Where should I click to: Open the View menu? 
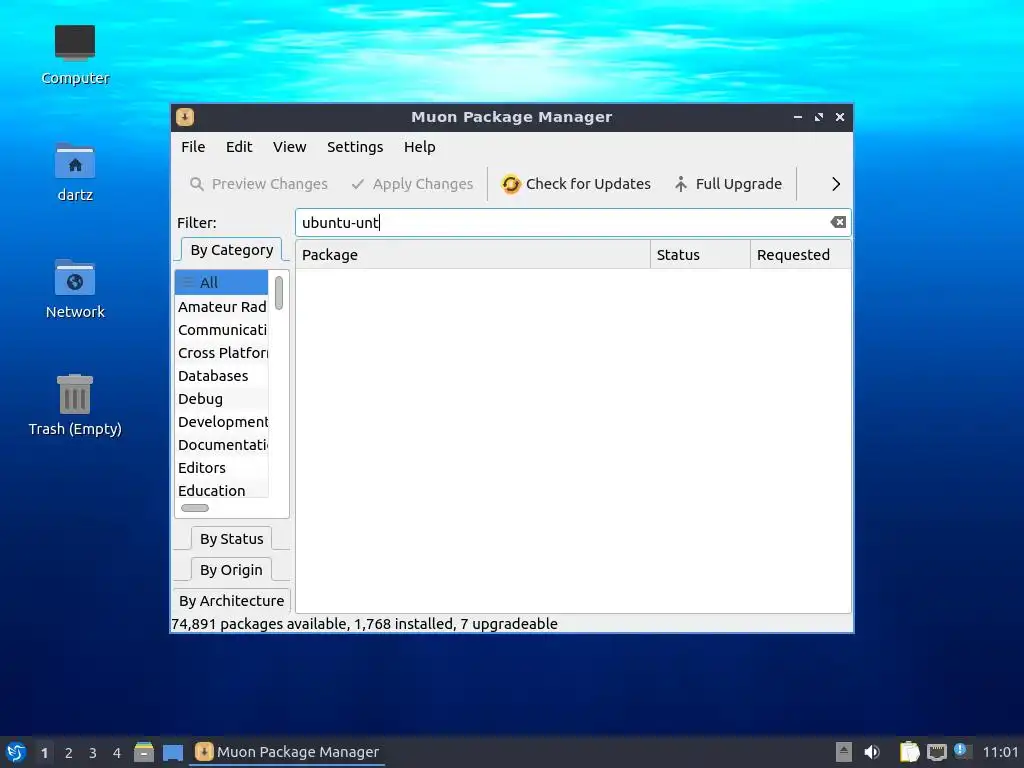(289, 147)
